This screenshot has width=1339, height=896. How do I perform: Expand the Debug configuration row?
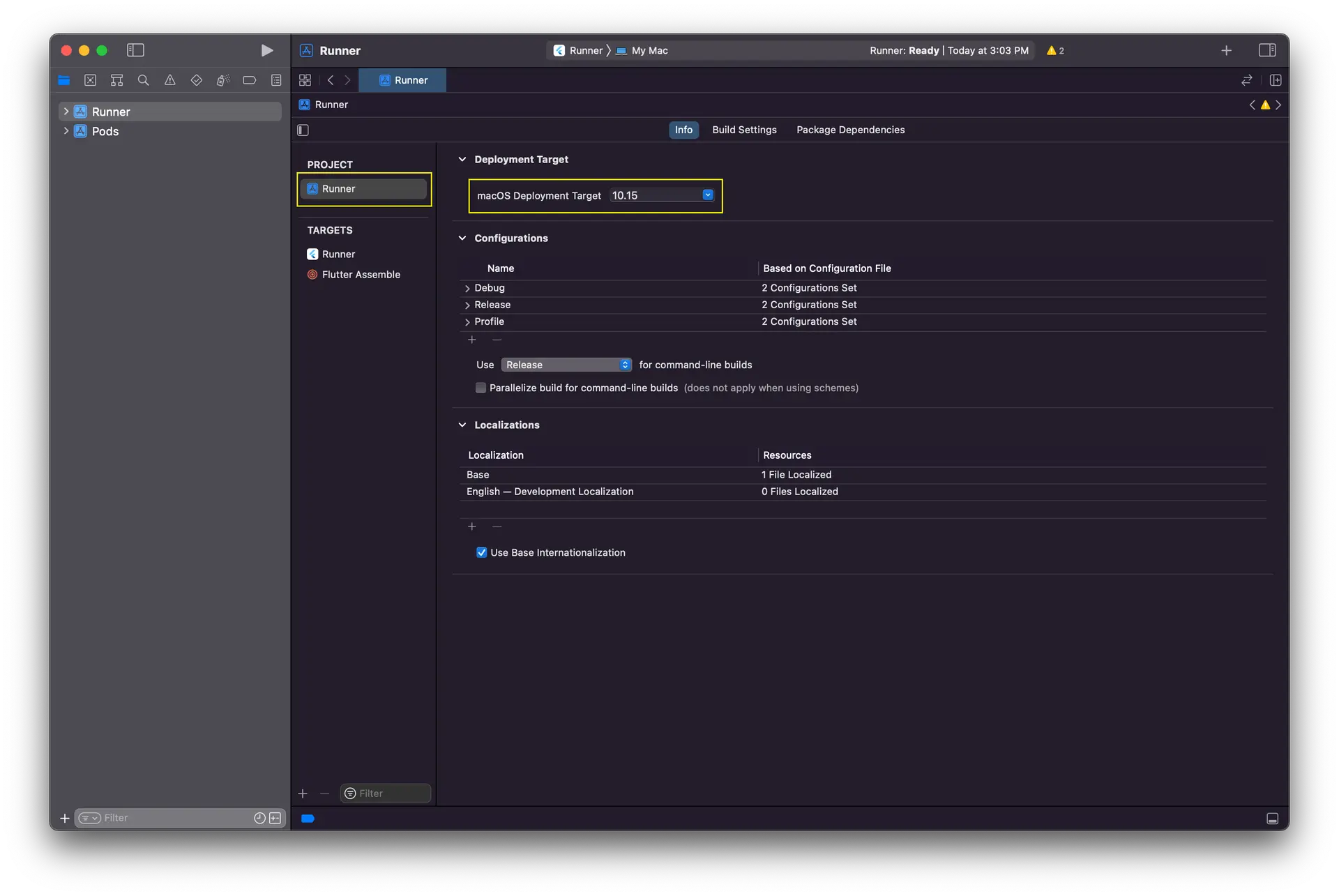467,288
